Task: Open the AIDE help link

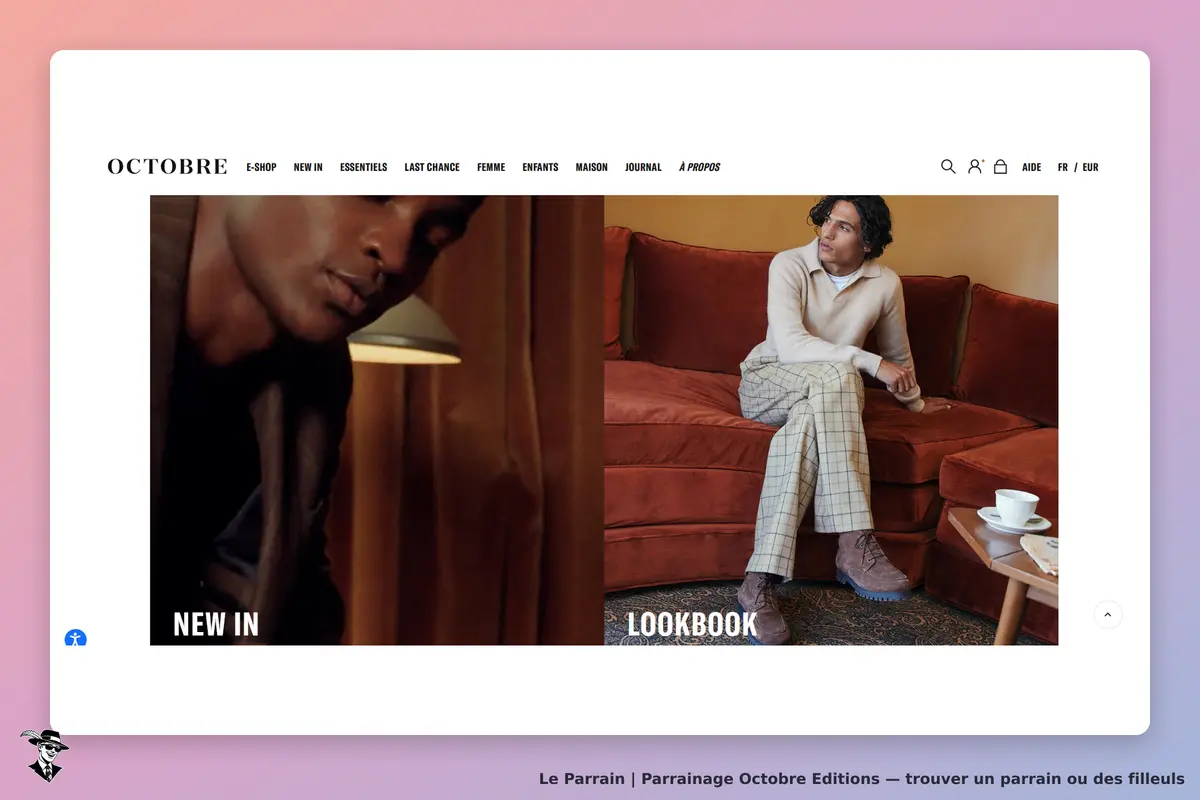Action: (x=1031, y=167)
